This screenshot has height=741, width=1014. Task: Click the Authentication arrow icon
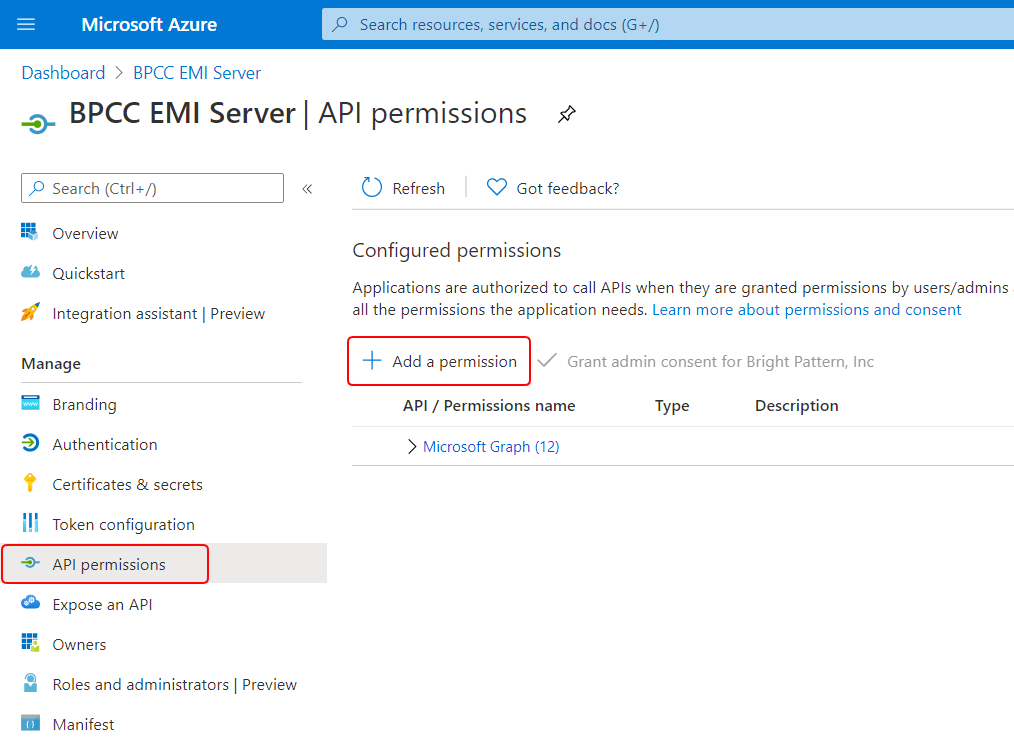(30, 443)
